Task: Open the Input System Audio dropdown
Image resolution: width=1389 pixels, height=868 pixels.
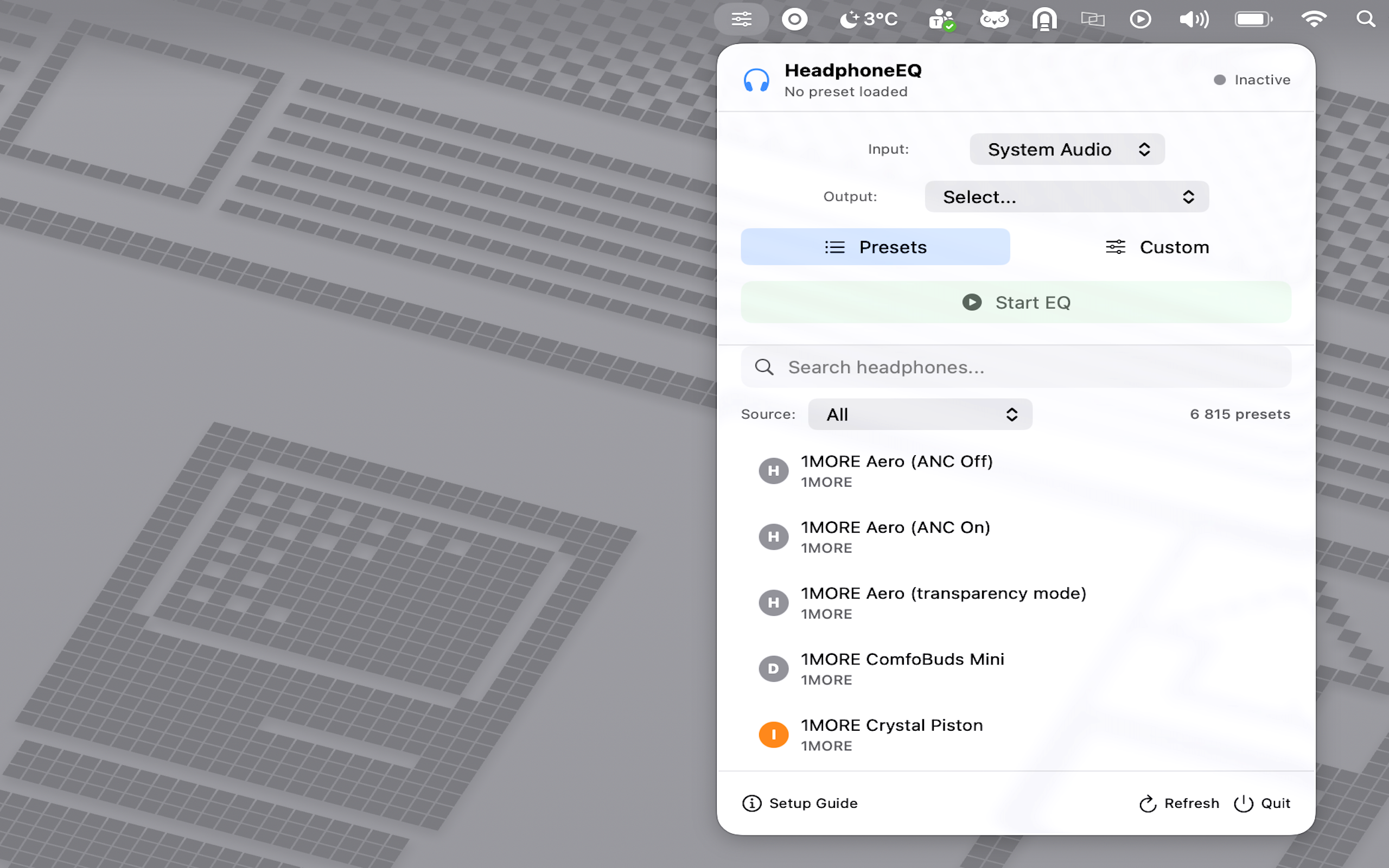Action: pyautogui.click(x=1067, y=149)
